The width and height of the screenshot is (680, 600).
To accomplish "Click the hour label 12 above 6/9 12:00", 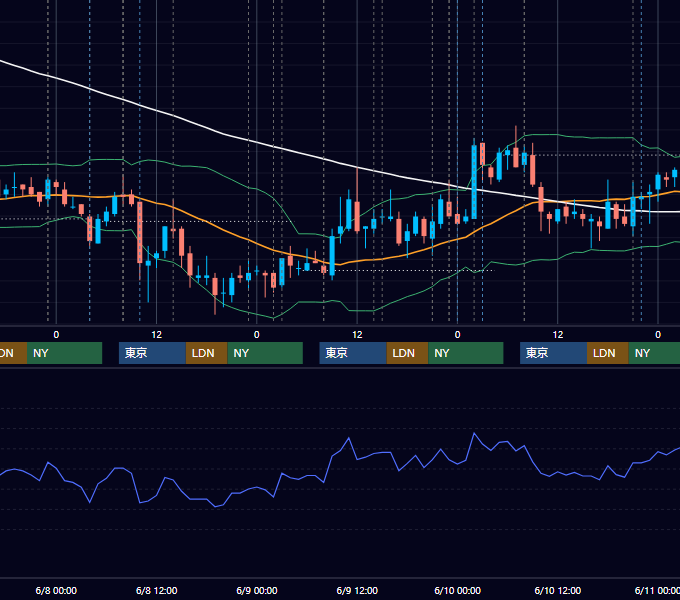I will click(357, 335).
